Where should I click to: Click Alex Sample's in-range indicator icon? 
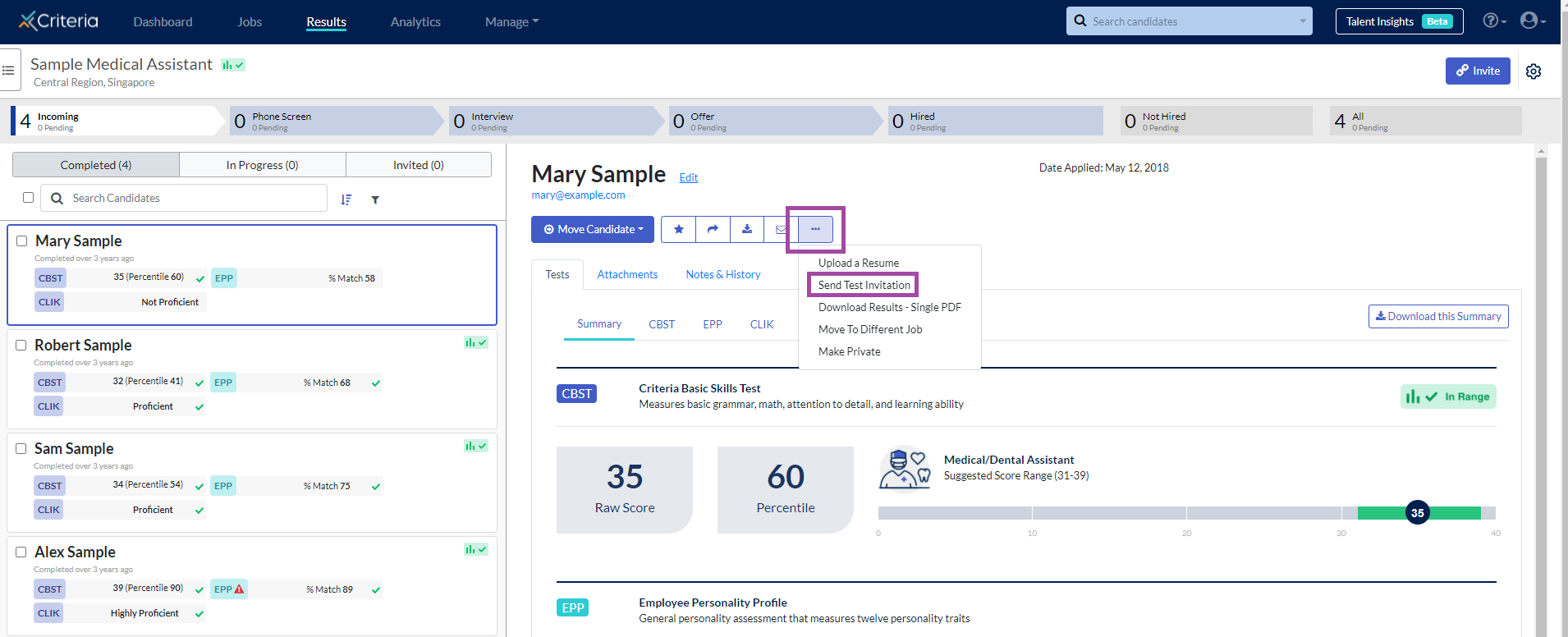point(476,549)
